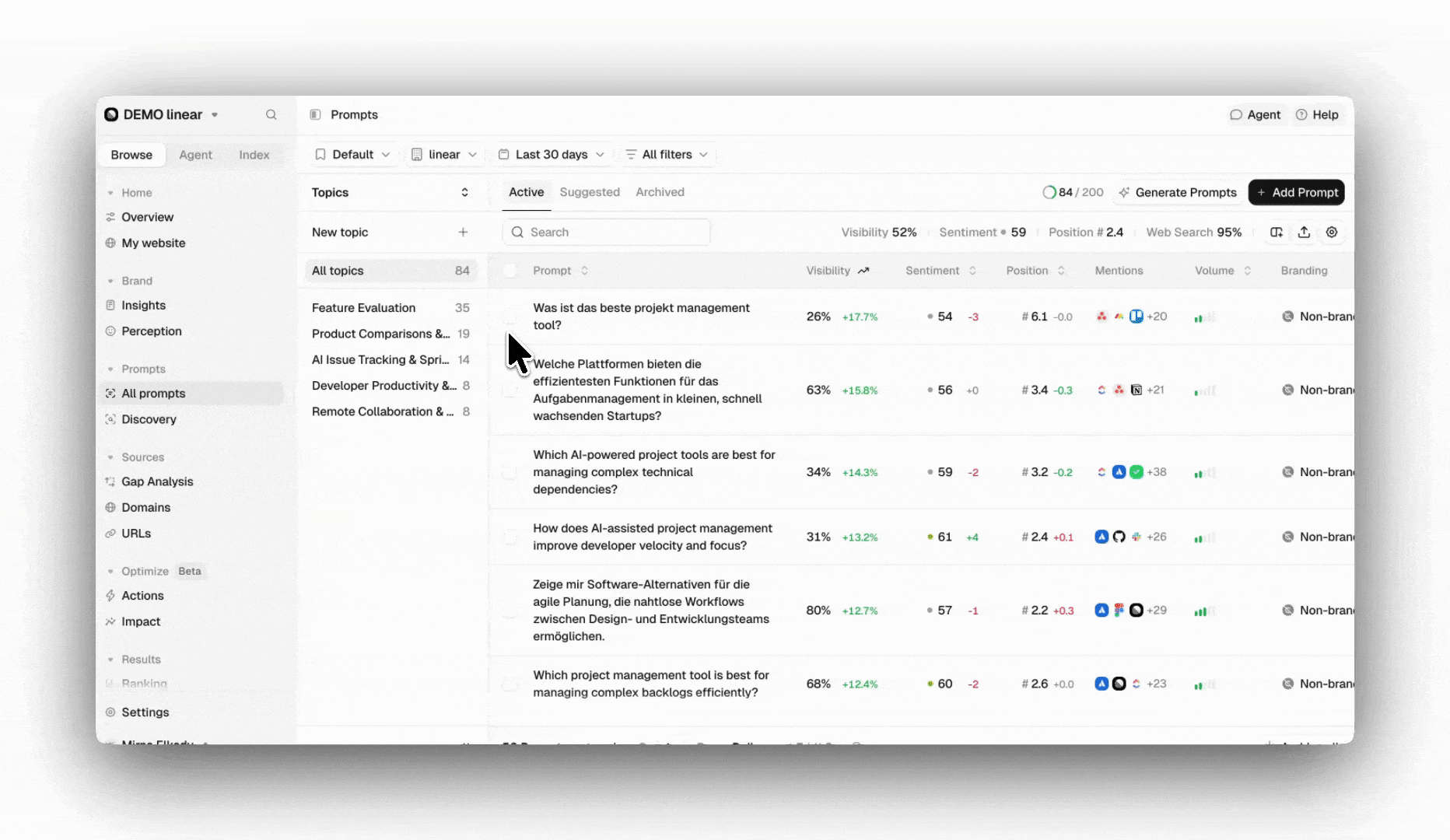This screenshot has width=1450, height=840.
Task: Select the All topics row
Action: [x=391, y=271]
